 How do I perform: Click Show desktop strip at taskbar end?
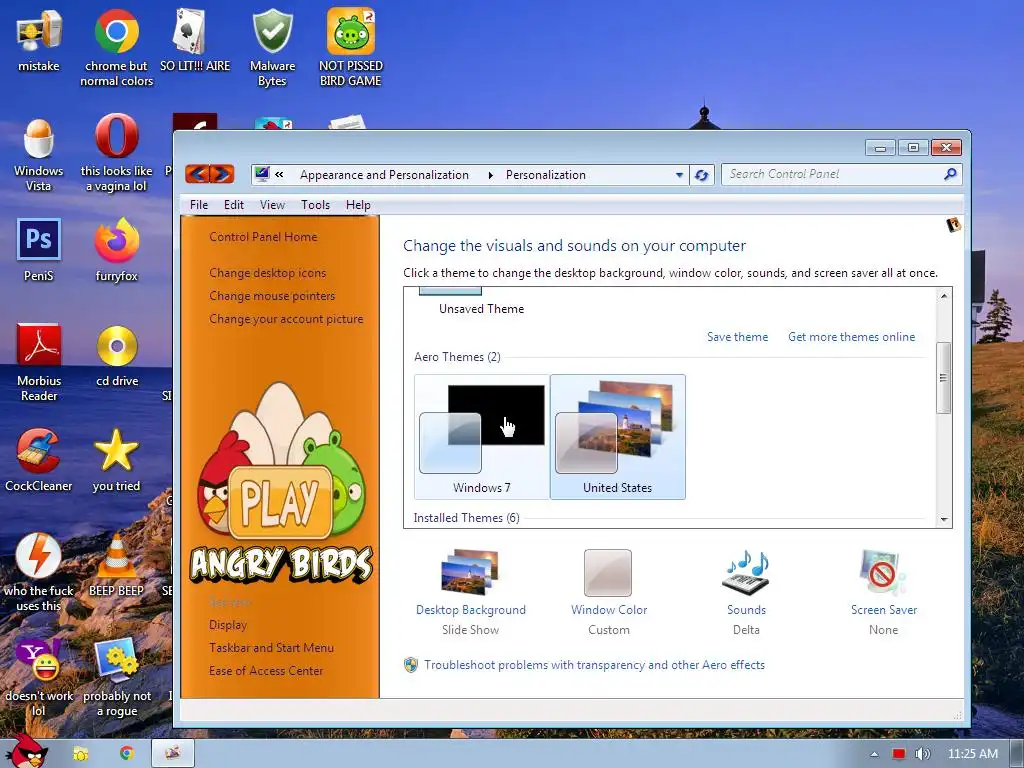(1017, 754)
